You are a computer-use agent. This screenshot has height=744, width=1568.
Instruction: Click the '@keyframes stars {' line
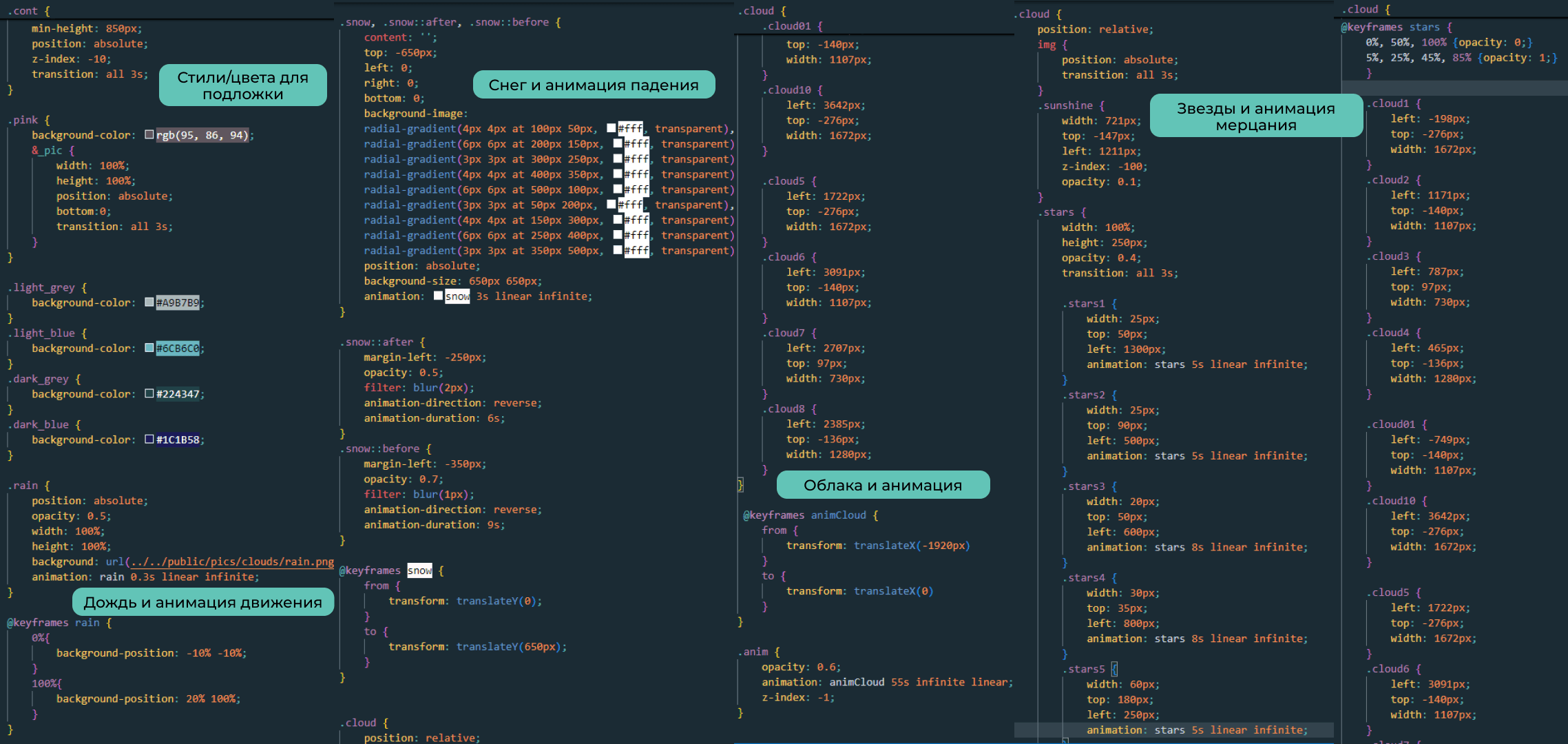(1397, 28)
